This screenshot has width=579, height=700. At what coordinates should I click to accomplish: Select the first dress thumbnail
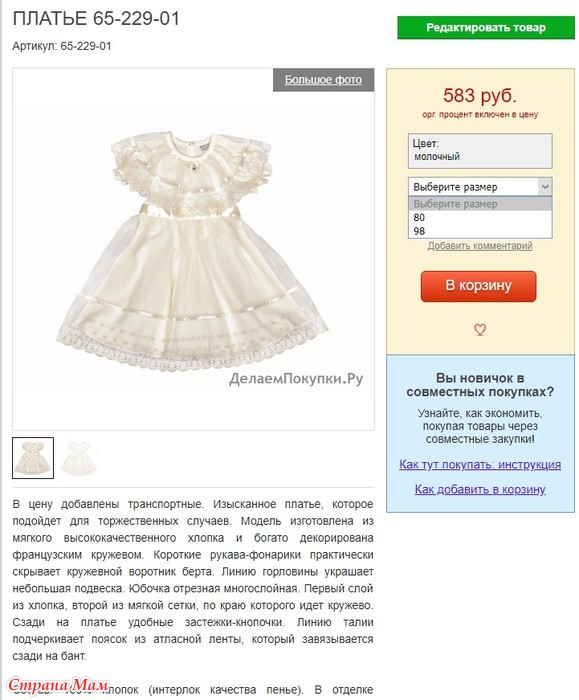(x=33, y=458)
